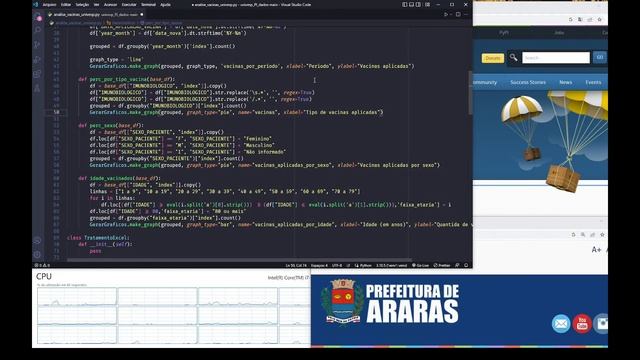Open Customize Layout icon in title bar
Viewport: 640px width, 360px height.
click(x=427, y=4)
